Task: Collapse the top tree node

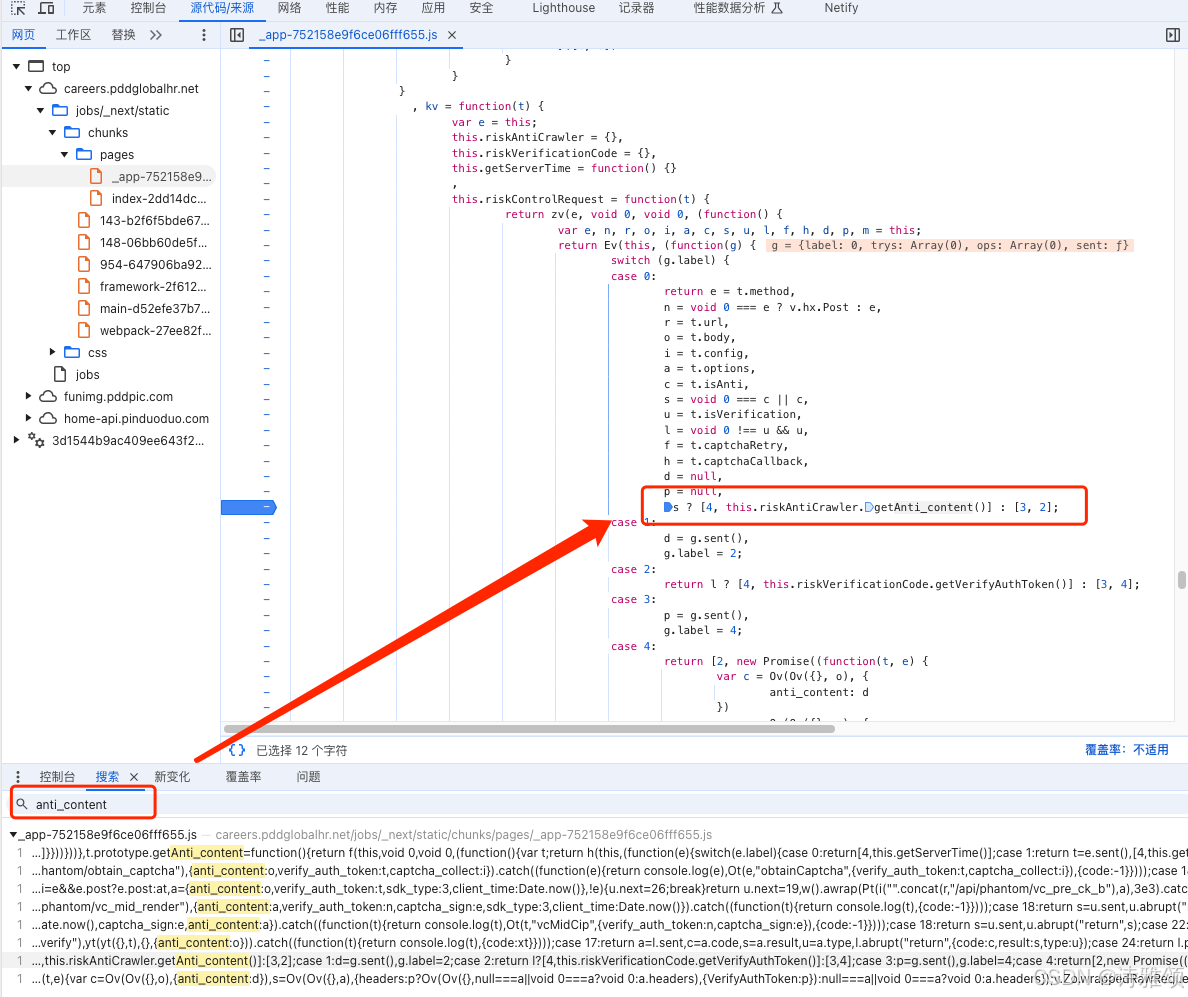Action: coord(17,67)
